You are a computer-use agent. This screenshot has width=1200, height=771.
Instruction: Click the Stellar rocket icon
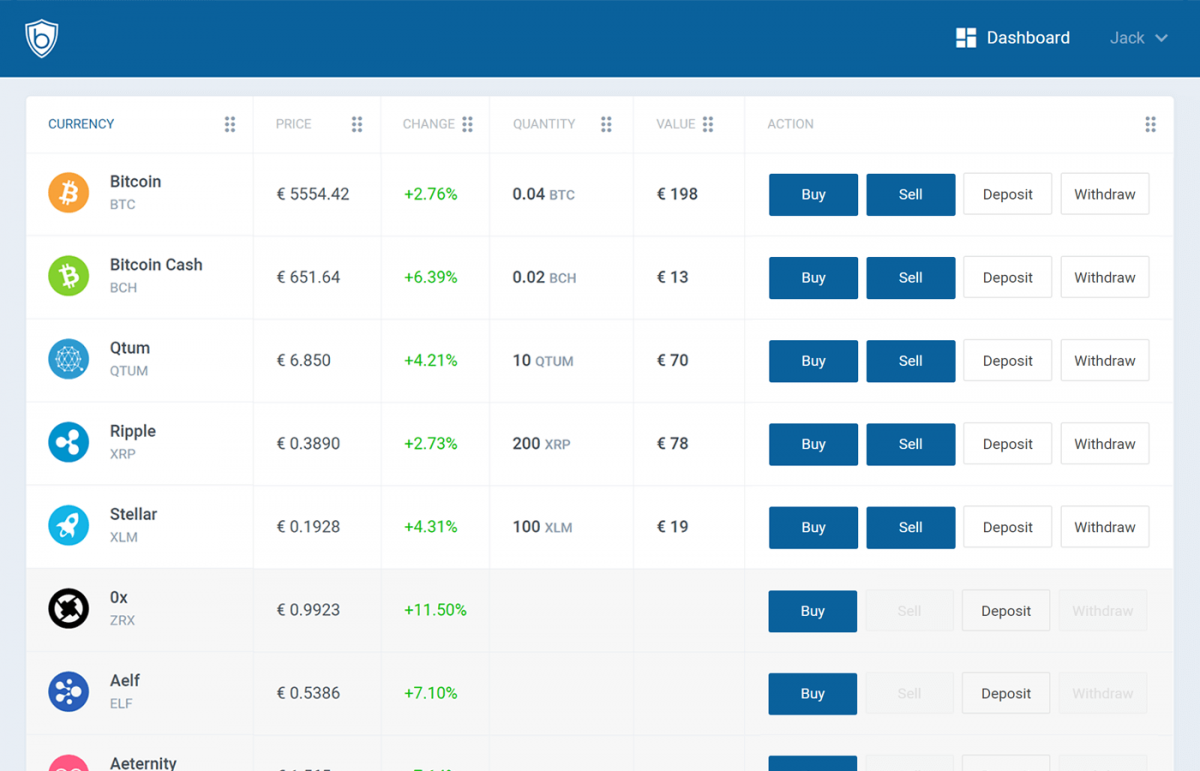point(69,525)
